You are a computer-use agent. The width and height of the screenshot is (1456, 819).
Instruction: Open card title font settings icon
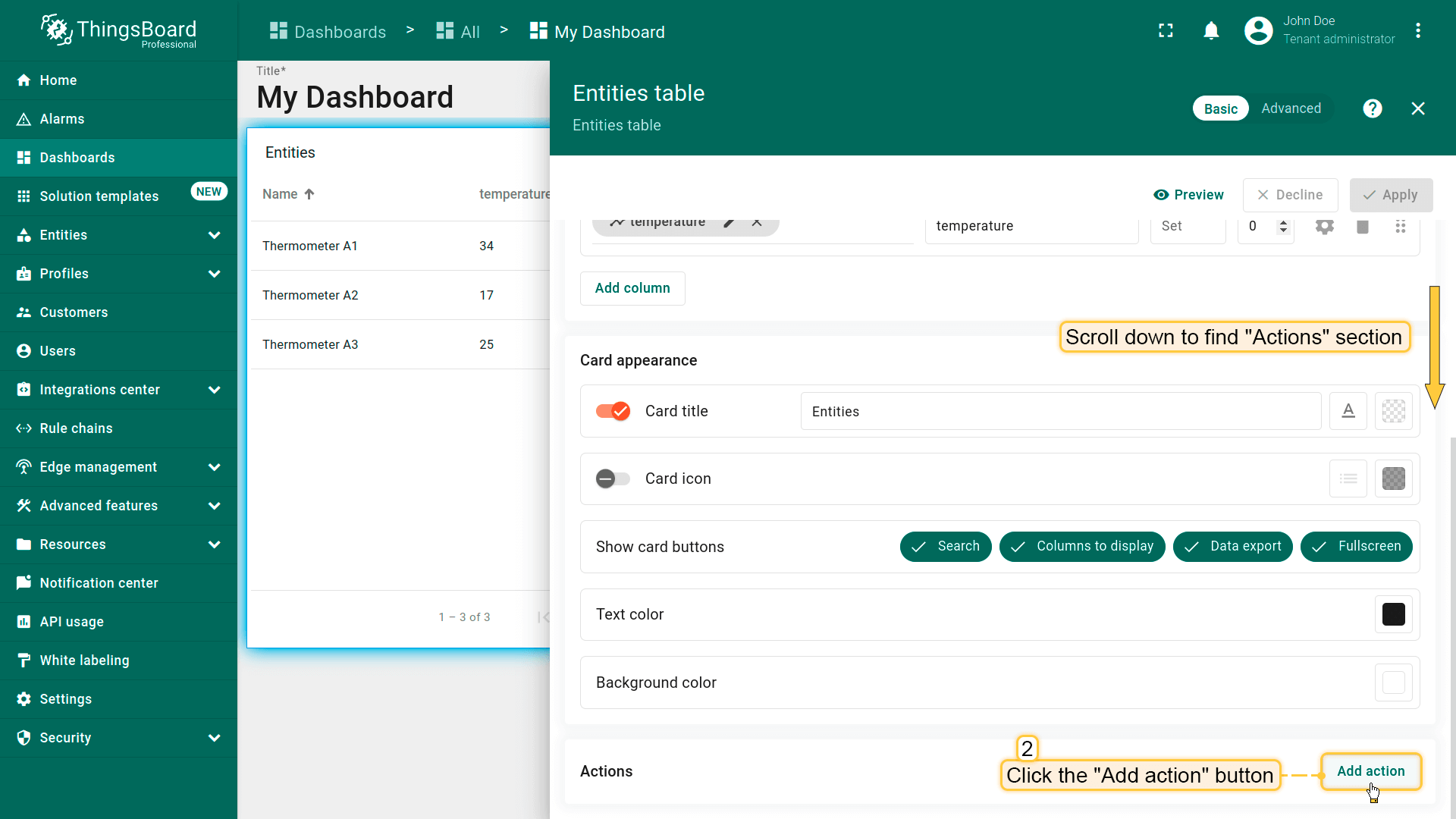(1348, 411)
